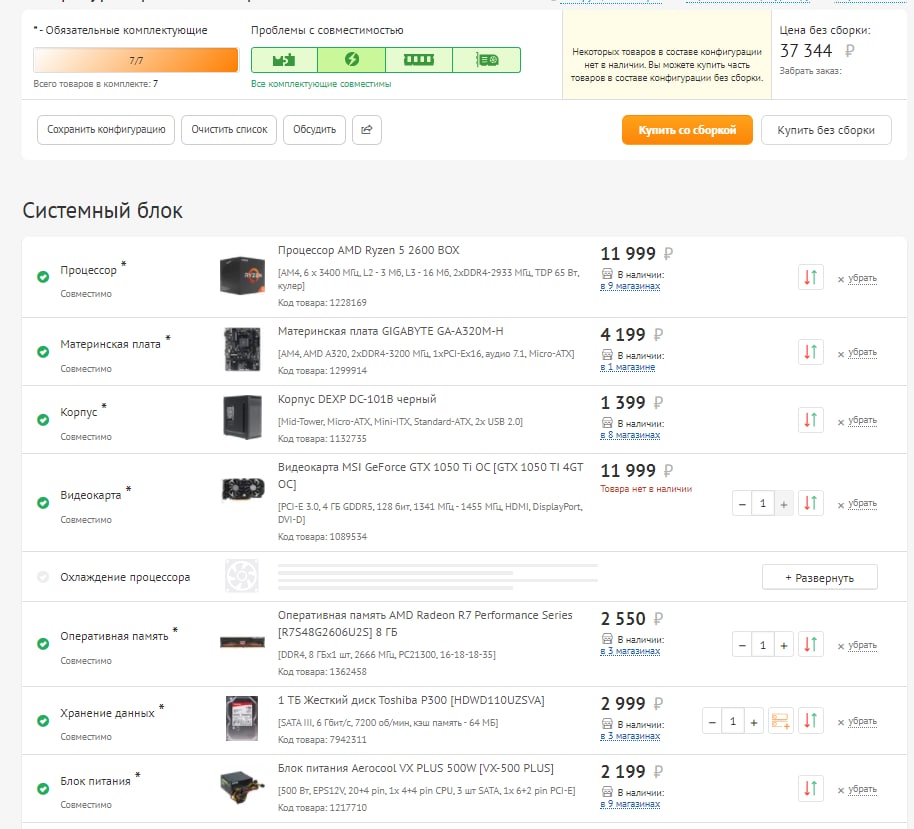
Task: Click "Сохранить конфигурацию" button
Action: click(106, 130)
